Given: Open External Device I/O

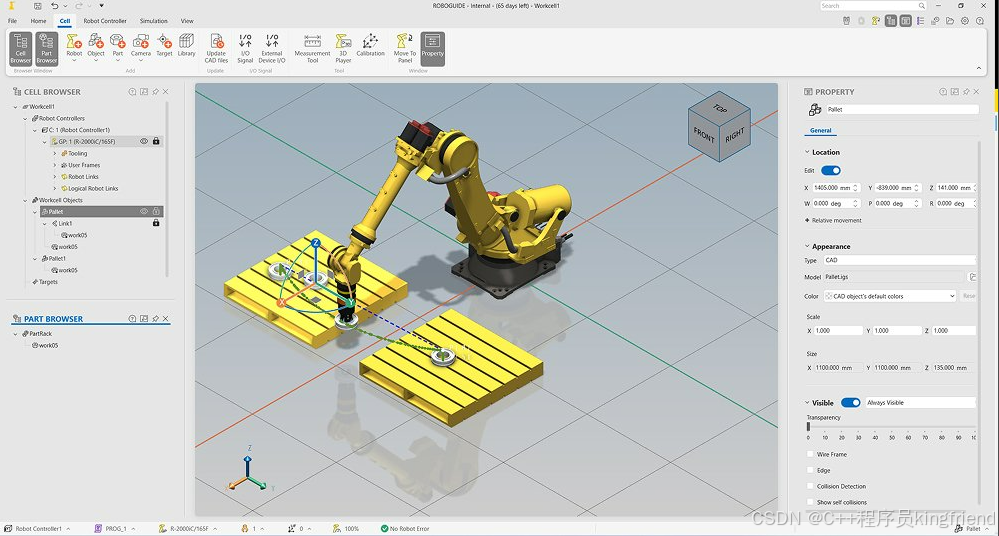Looking at the screenshot, I should (272, 48).
